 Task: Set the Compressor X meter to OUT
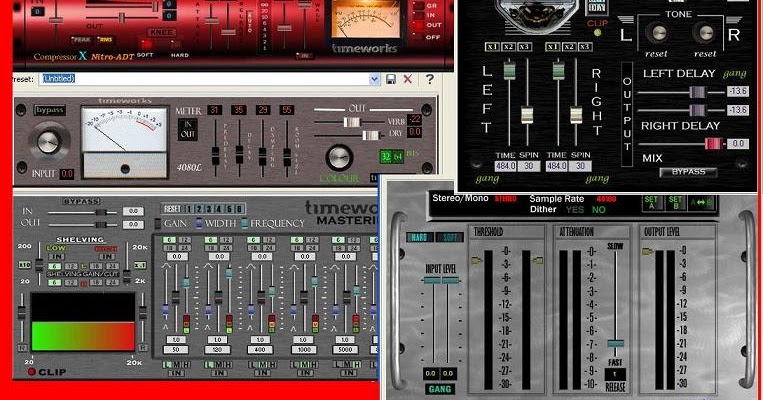[419, 25]
